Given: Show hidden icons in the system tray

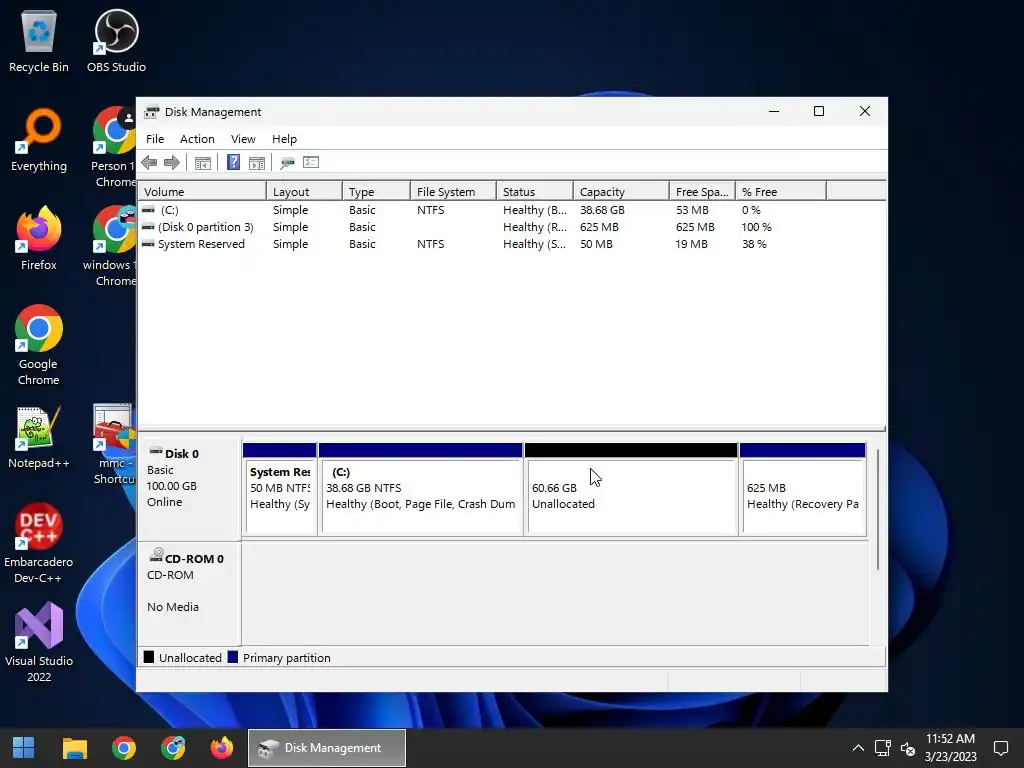Looking at the screenshot, I should (858, 748).
